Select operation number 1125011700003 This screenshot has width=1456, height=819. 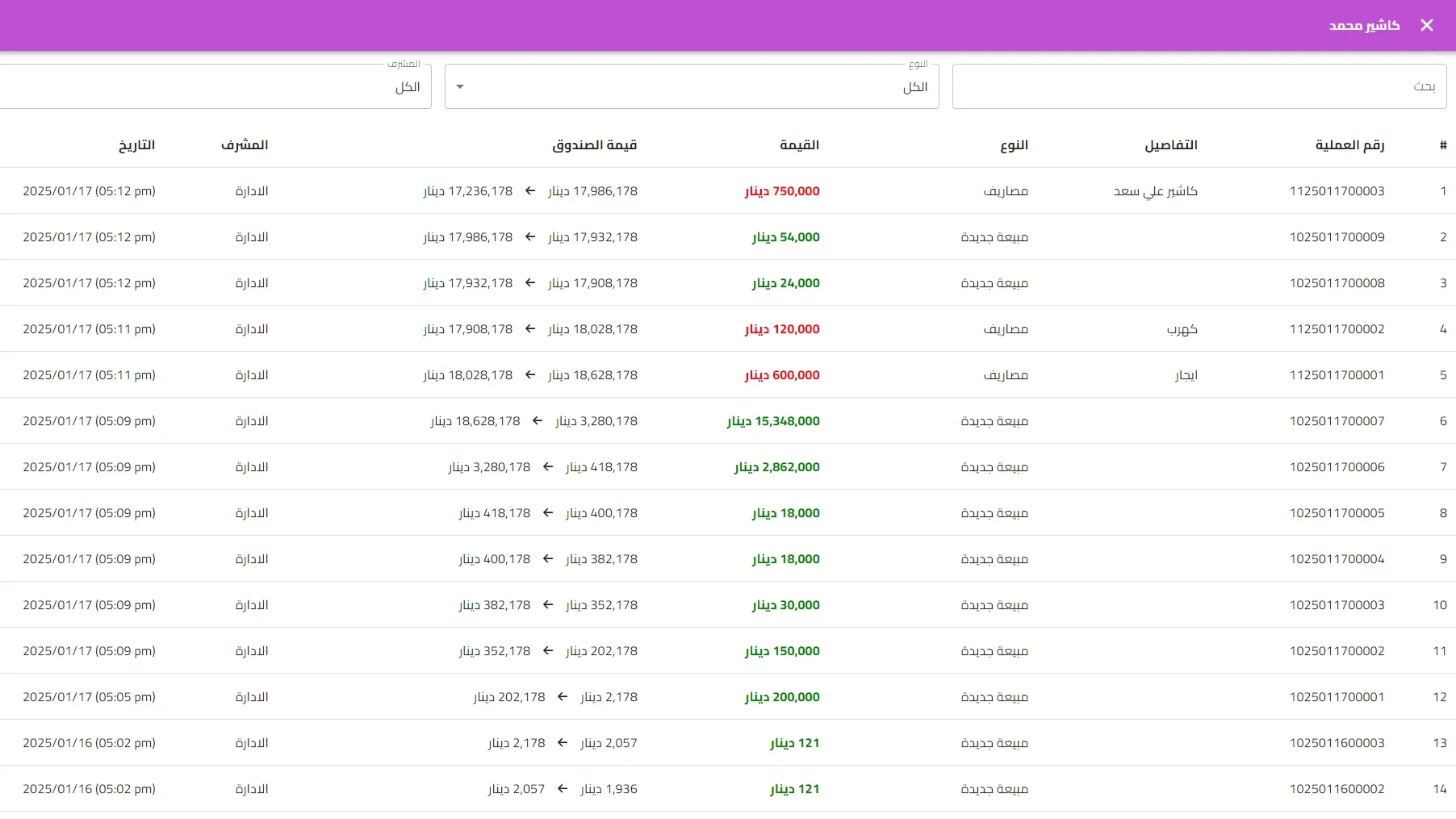tap(1337, 191)
